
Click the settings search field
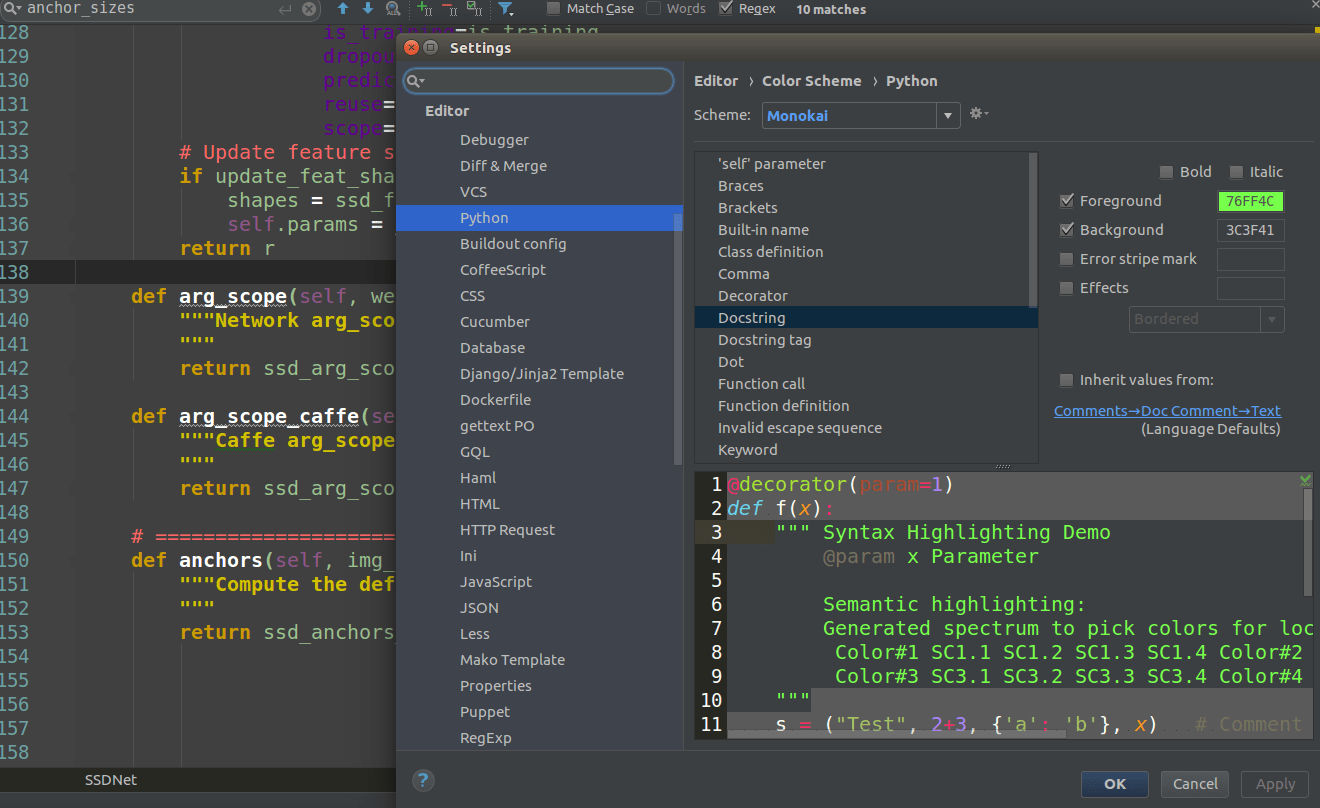click(x=538, y=80)
